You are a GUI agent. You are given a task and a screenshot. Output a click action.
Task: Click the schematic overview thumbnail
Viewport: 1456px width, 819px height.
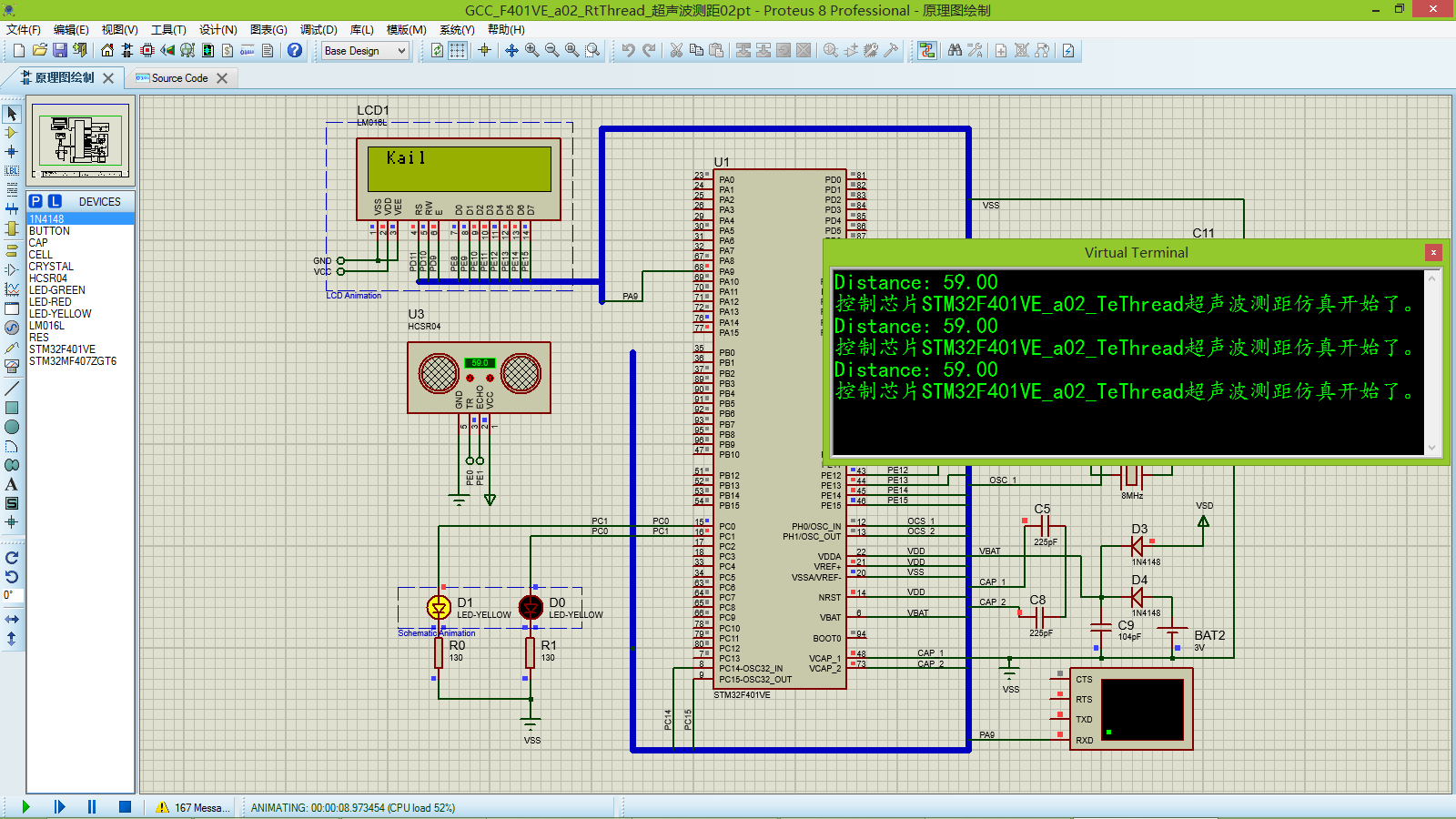pyautogui.click(x=80, y=142)
